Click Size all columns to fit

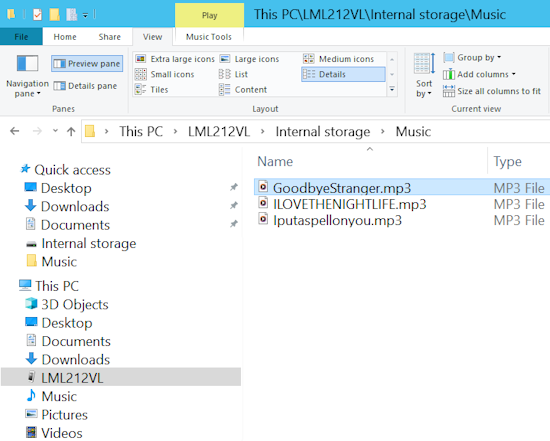492,91
